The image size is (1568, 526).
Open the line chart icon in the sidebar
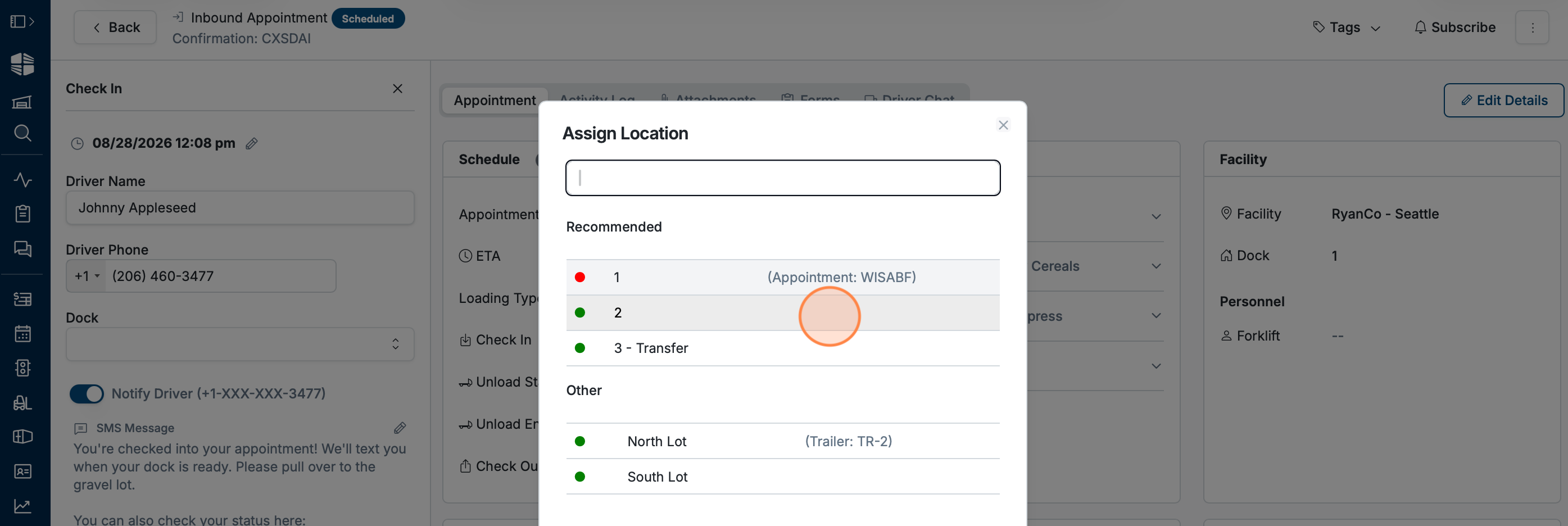coord(22,506)
